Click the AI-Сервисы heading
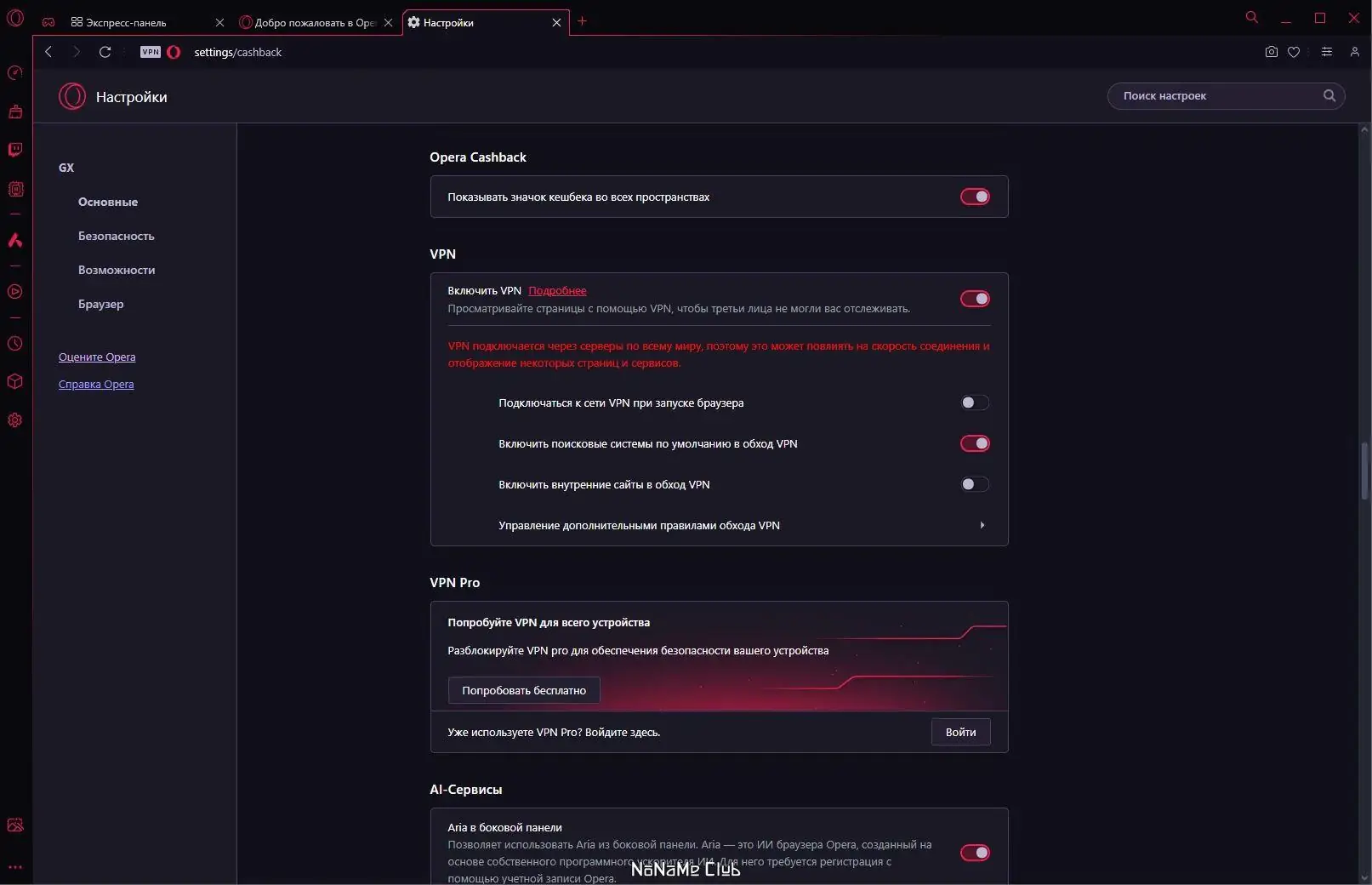The width and height of the screenshot is (1372, 885). pyautogui.click(x=465, y=789)
